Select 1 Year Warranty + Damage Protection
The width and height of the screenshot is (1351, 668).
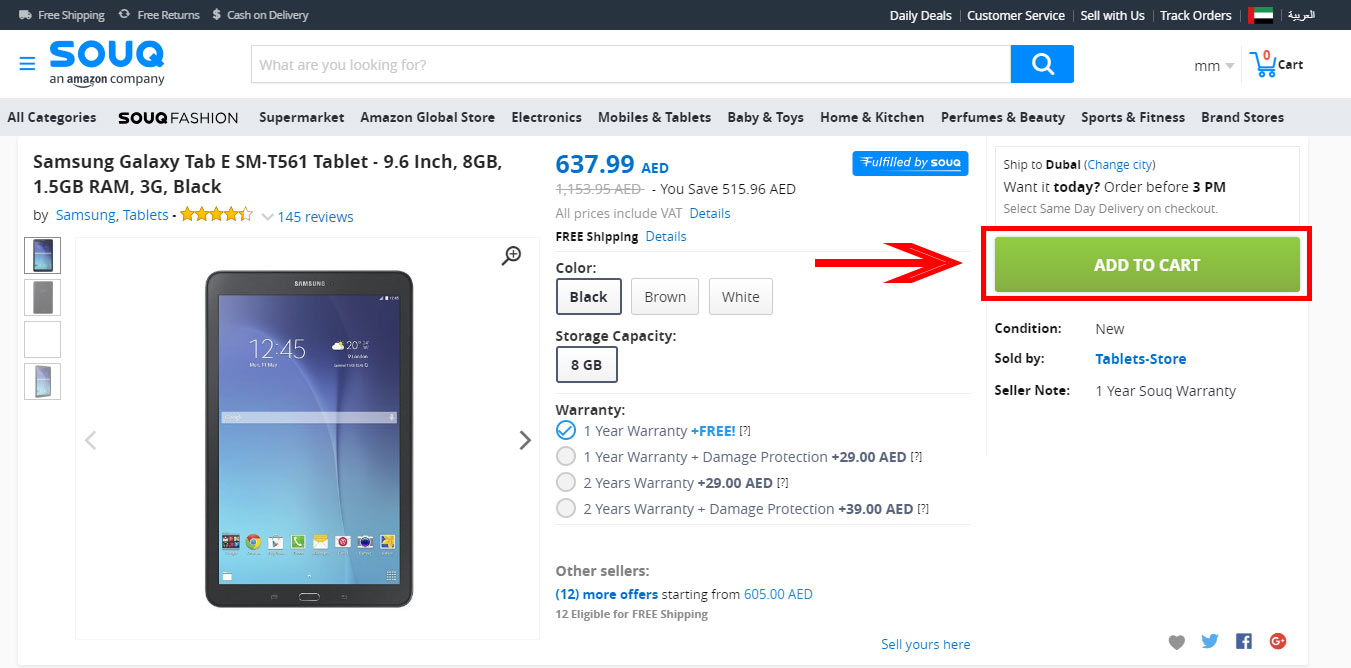point(566,457)
